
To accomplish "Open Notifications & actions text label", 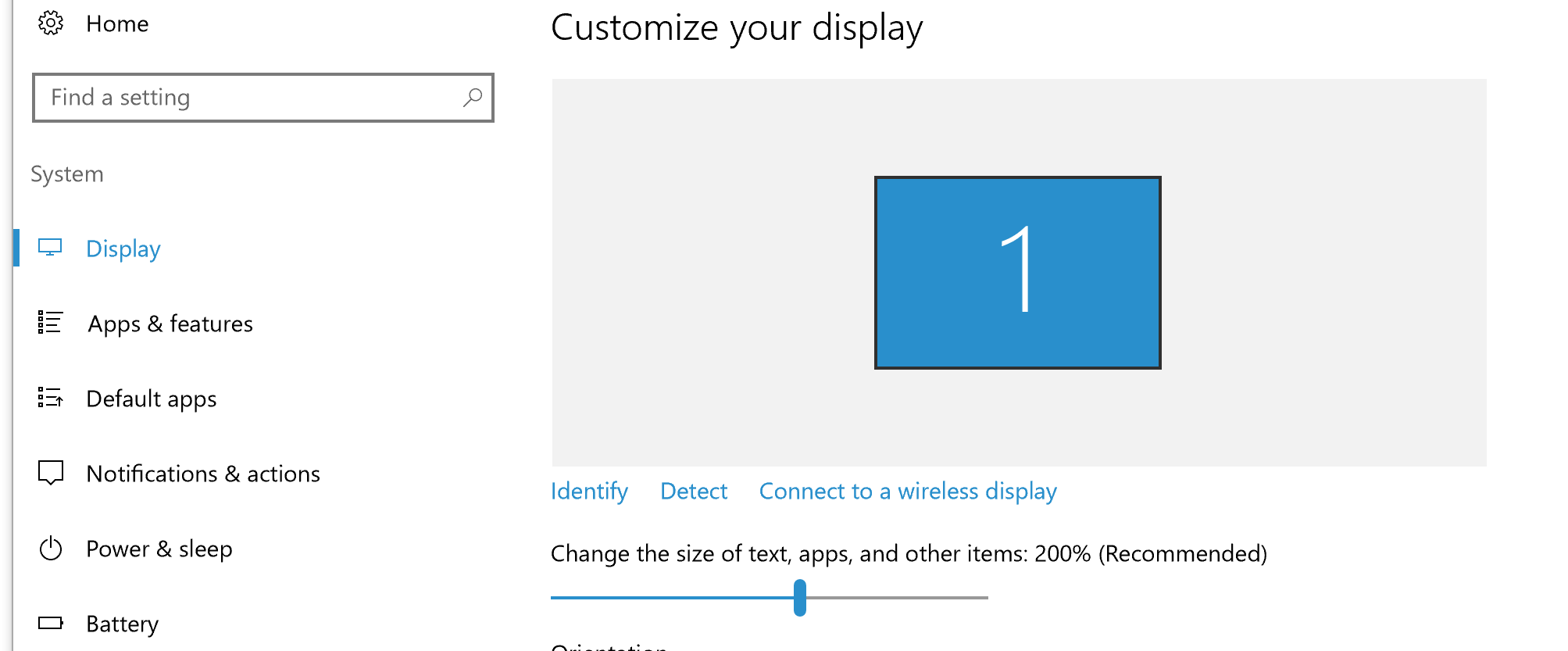I will (x=203, y=474).
